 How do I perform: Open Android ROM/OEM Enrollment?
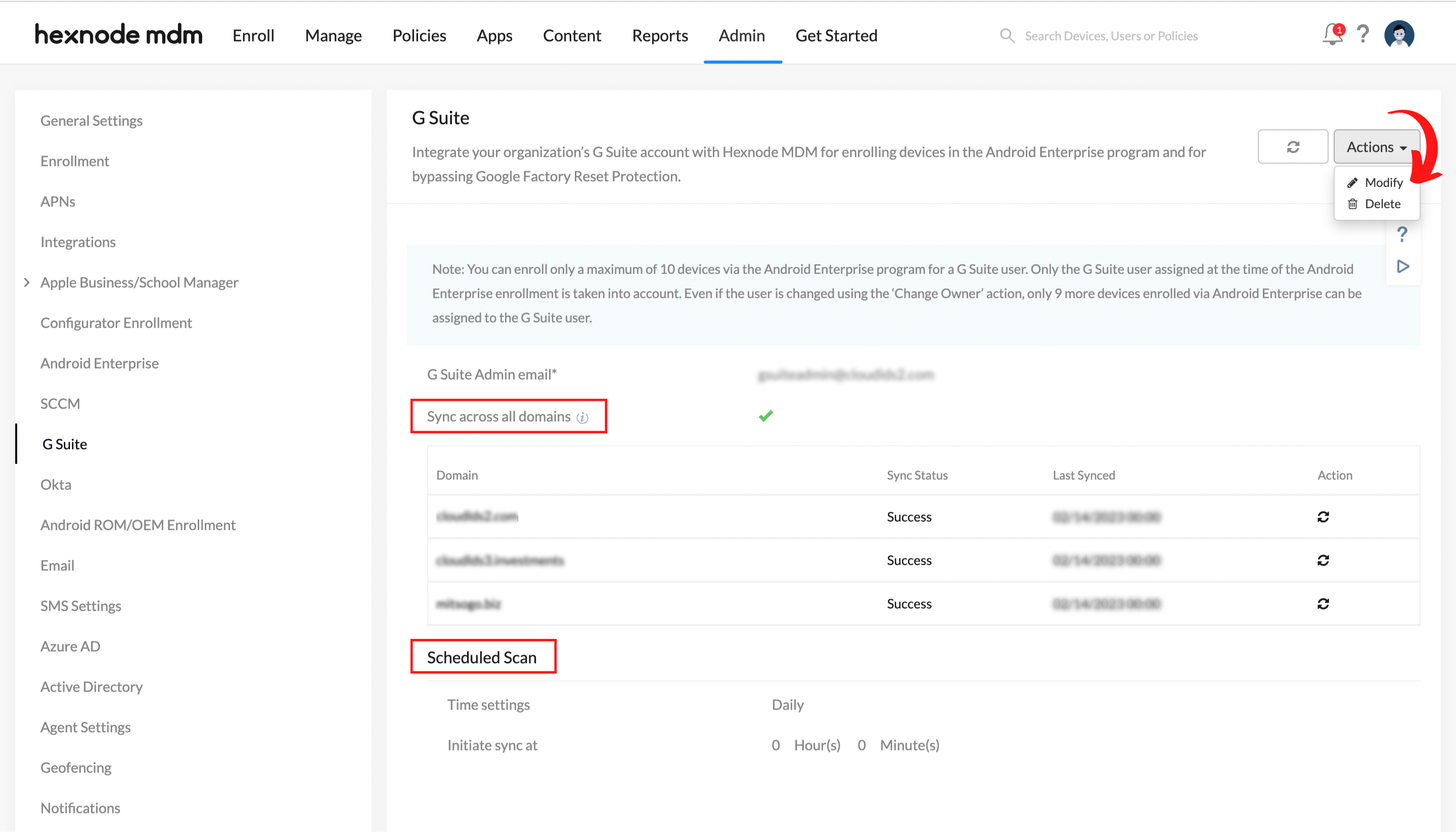pos(138,525)
